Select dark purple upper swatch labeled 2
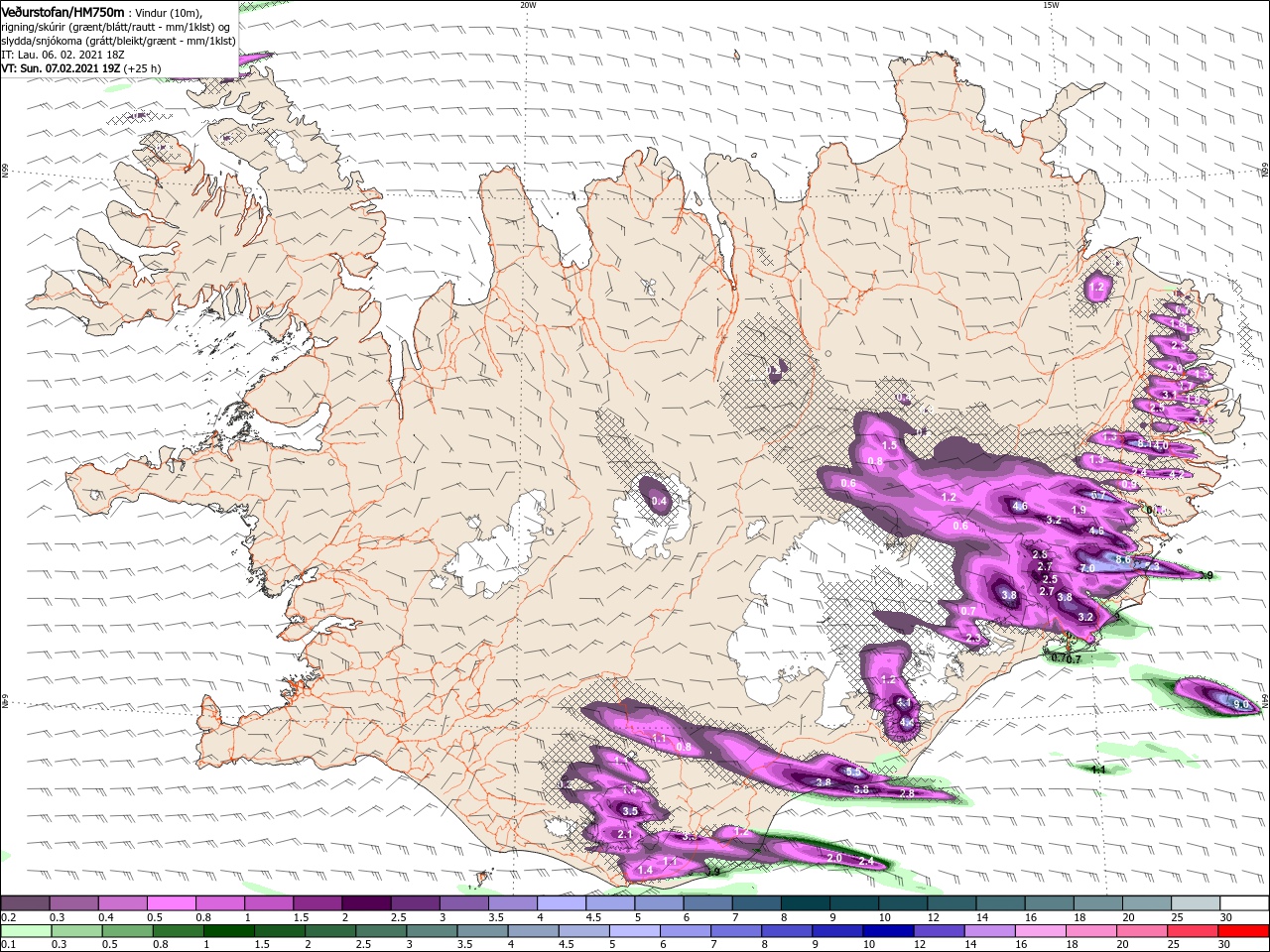The image size is (1270, 952). click(x=366, y=903)
